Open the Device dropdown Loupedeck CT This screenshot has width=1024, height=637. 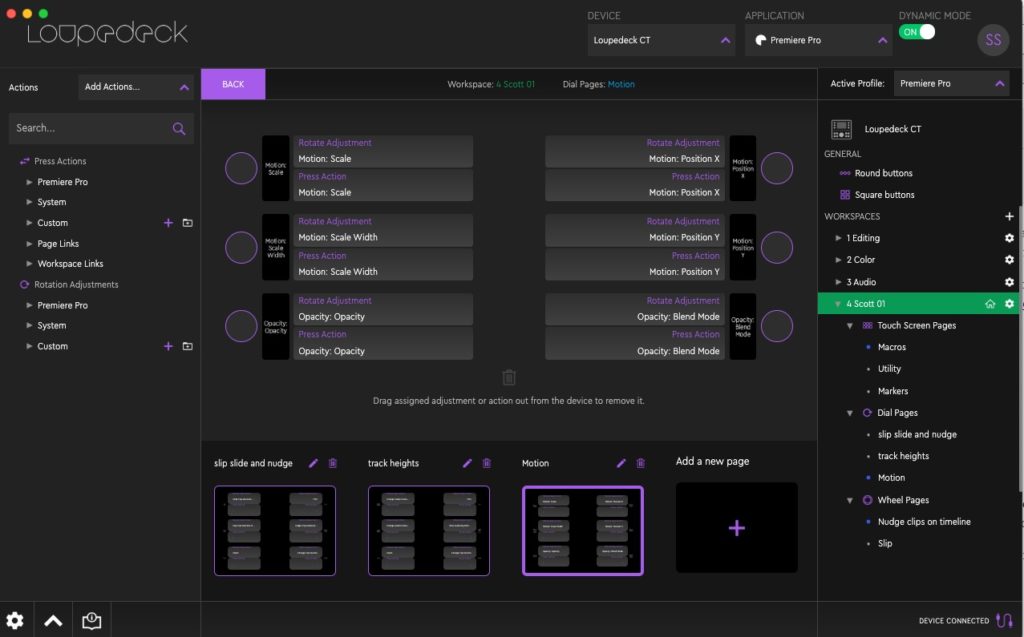point(661,41)
